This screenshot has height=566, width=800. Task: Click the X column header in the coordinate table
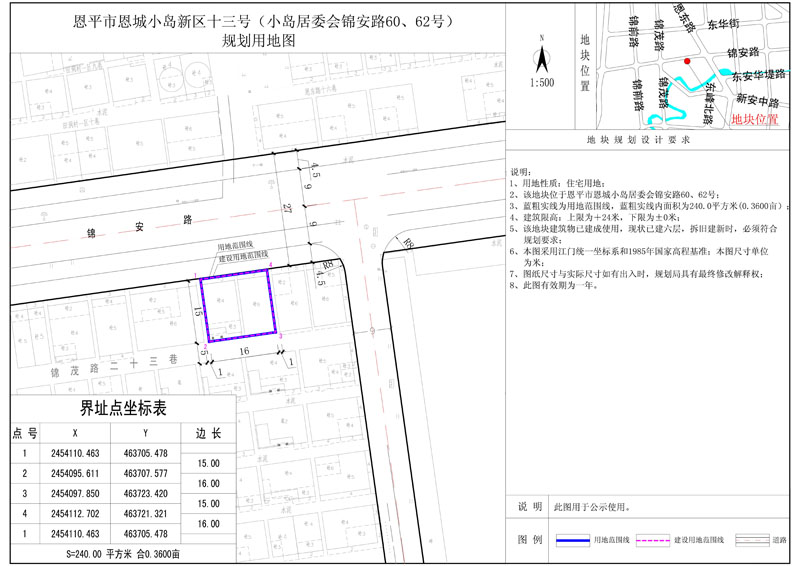(76, 433)
